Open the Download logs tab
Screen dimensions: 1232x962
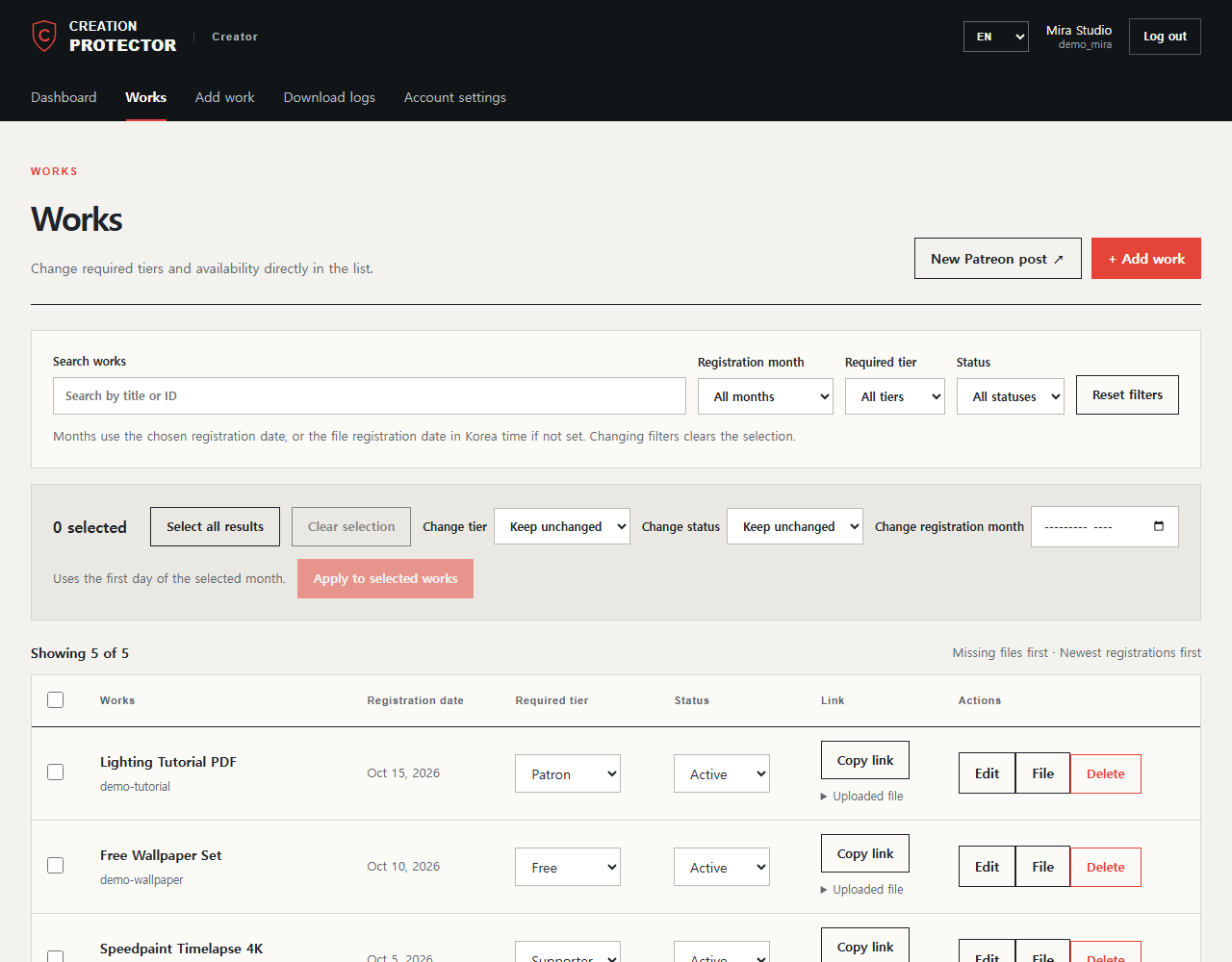(x=329, y=97)
